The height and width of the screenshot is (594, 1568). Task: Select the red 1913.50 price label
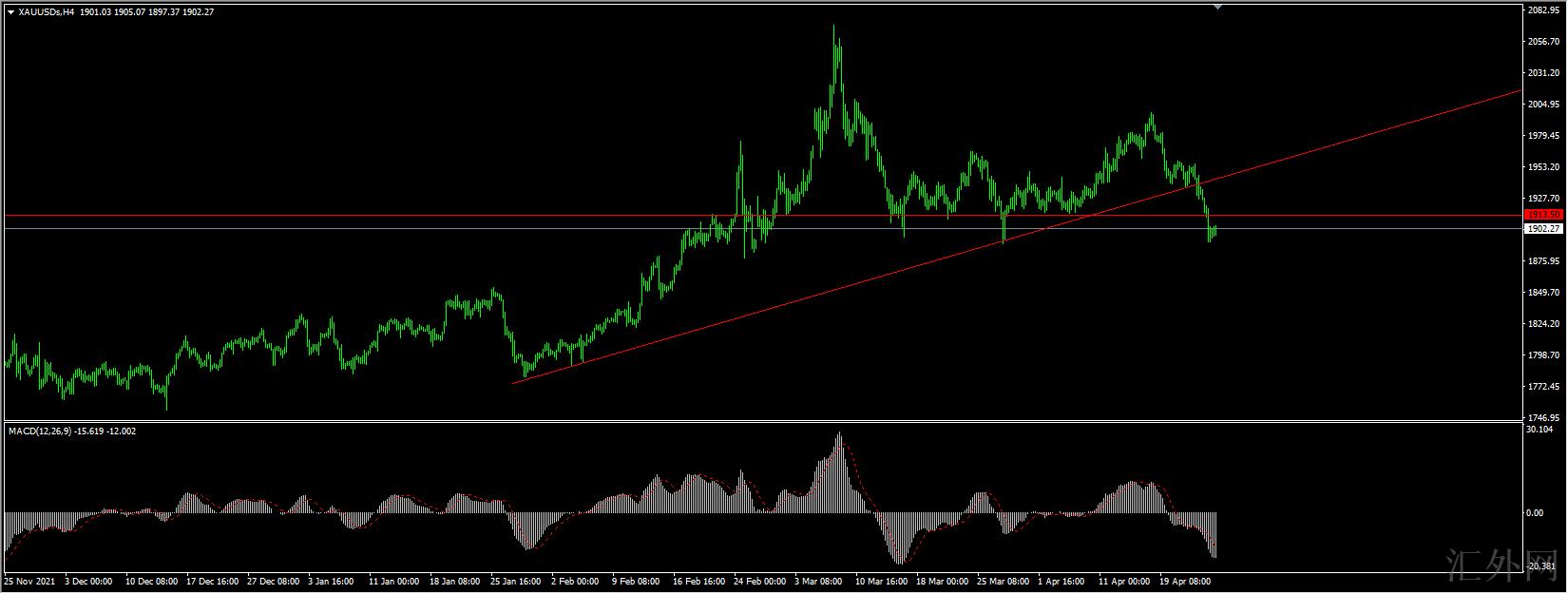(1542, 215)
